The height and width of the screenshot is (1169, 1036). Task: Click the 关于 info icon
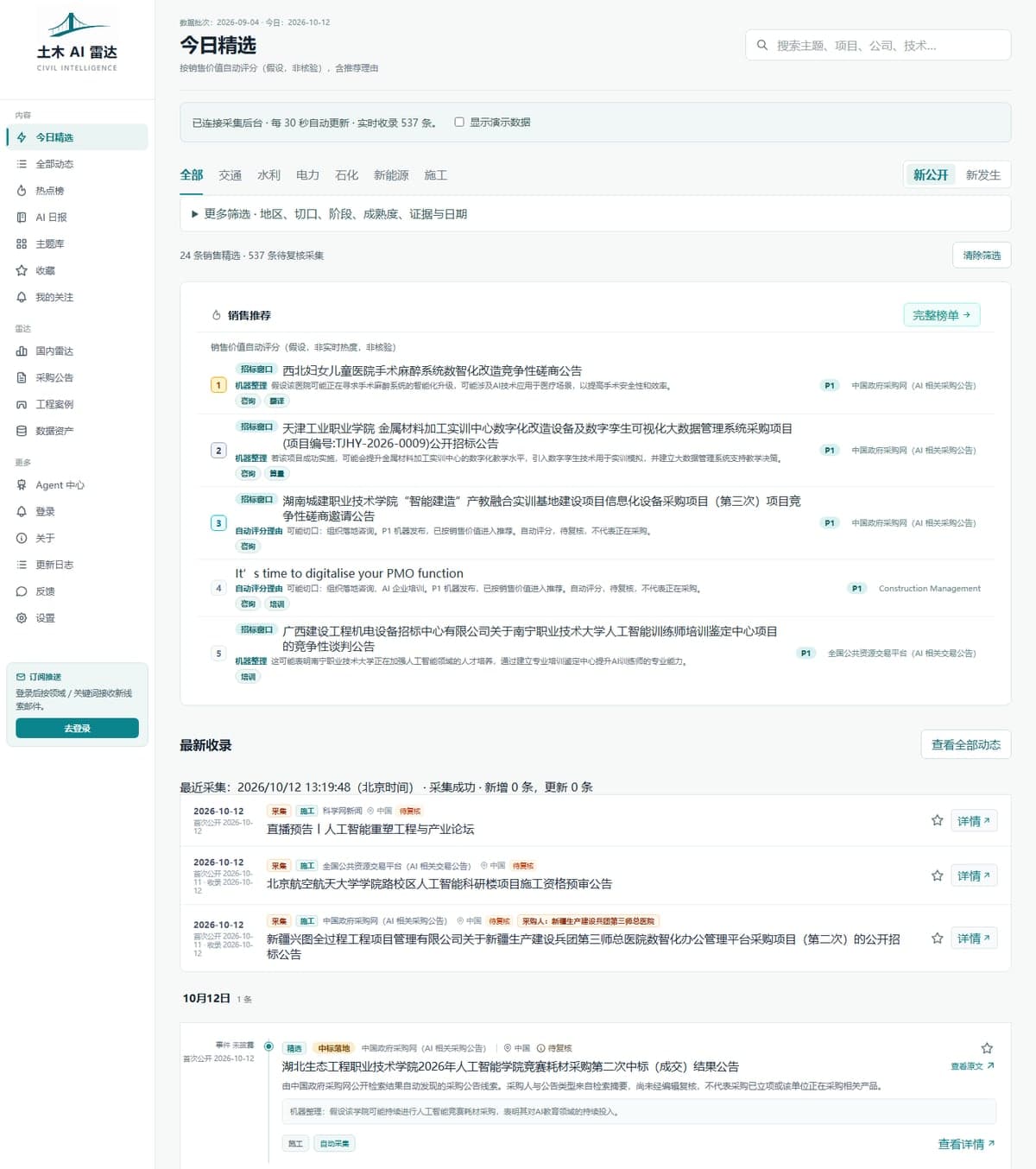22,538
